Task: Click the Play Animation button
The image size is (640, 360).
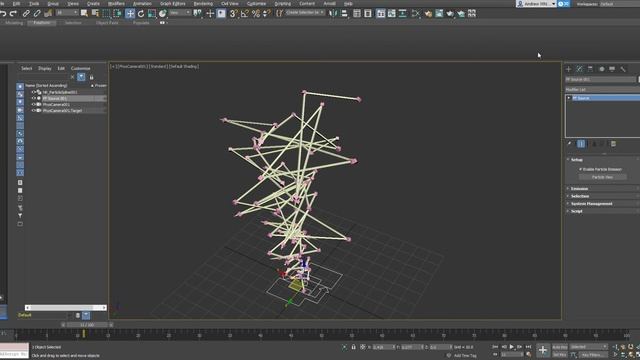Action: pyautogui.click(x=511, y=347)
